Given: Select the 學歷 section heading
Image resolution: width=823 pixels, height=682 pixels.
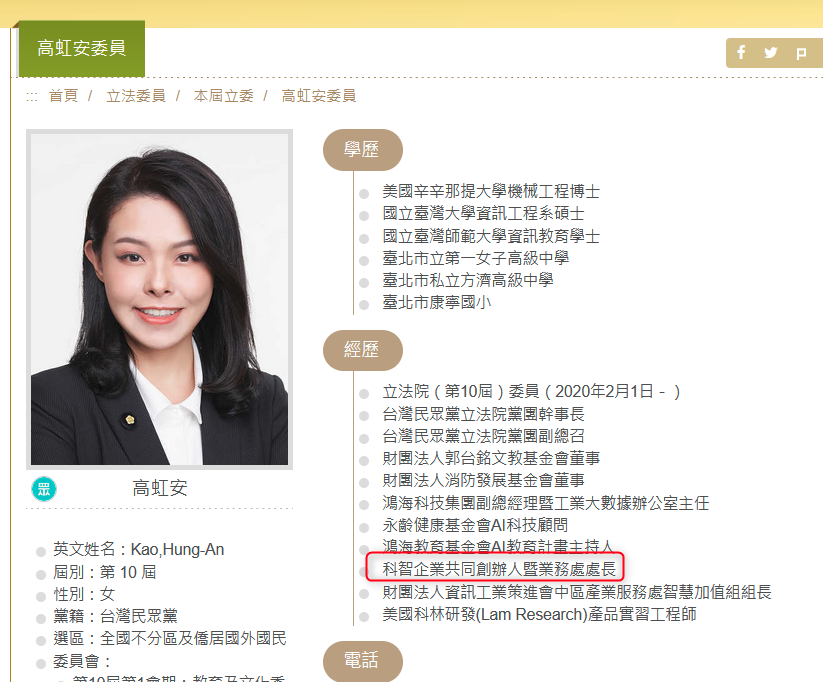Looking at the screenshot, I should 363,150.
